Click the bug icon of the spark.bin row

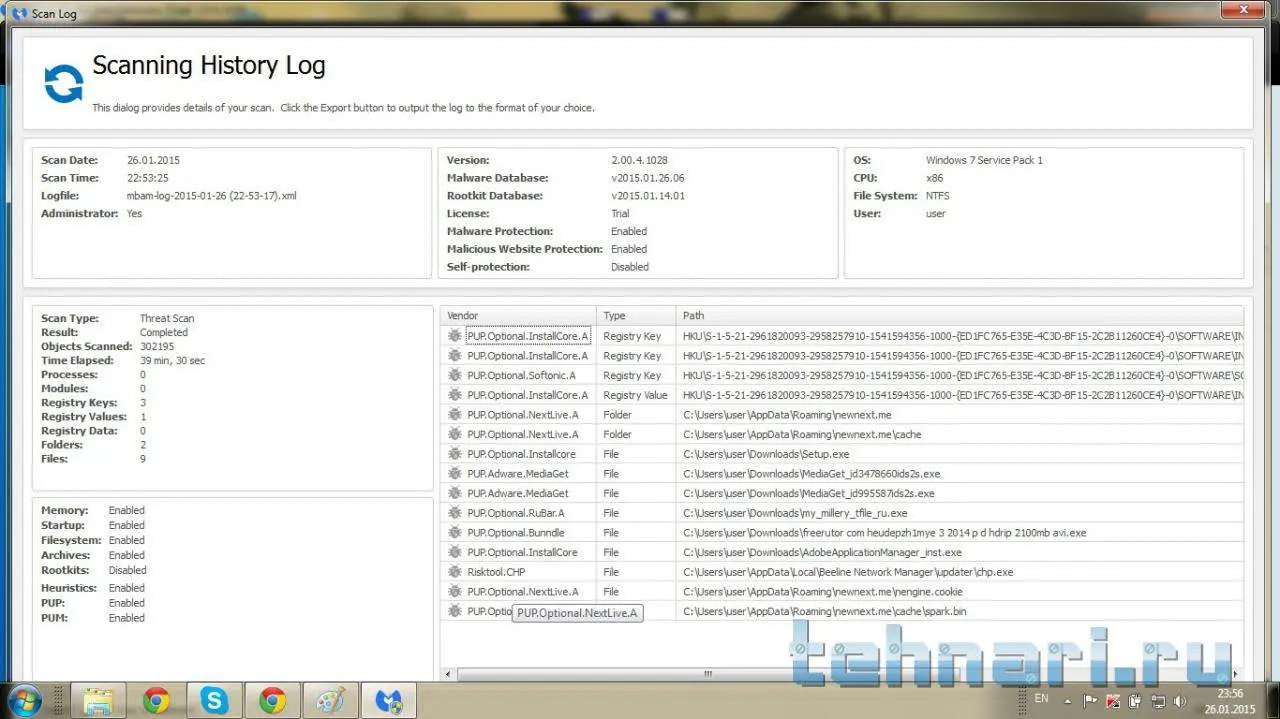(455, 611)
